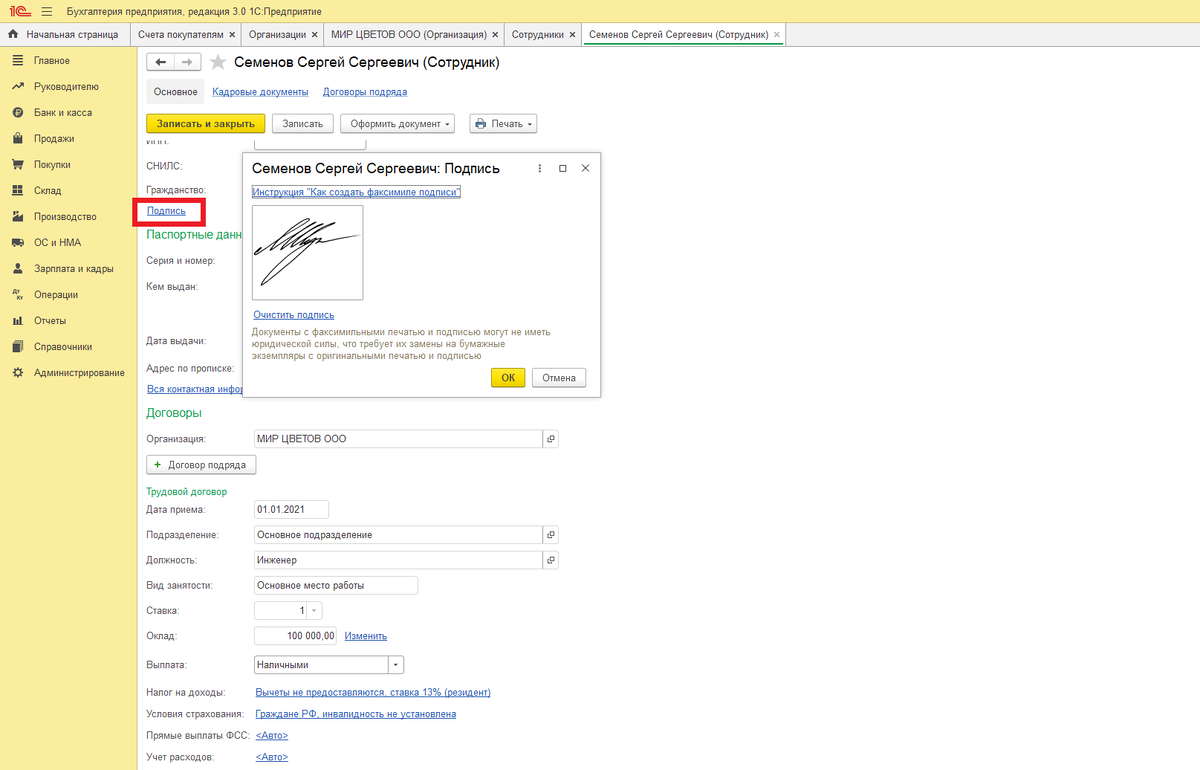The image size is (1200, 770).
Task: Click Изменить link next to Оклад
Action: 366,636
